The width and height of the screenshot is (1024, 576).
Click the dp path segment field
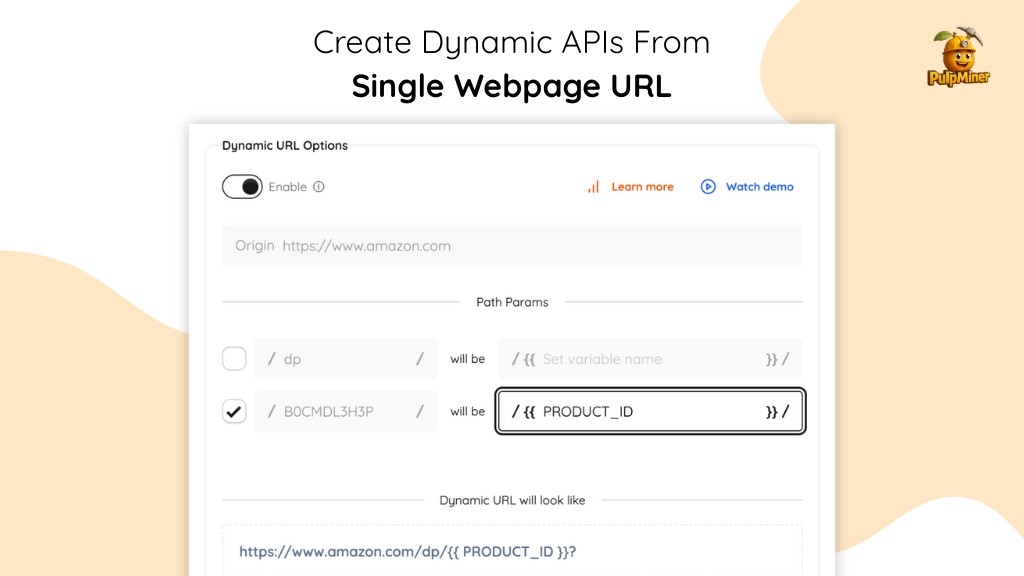[x=345, y=358]
